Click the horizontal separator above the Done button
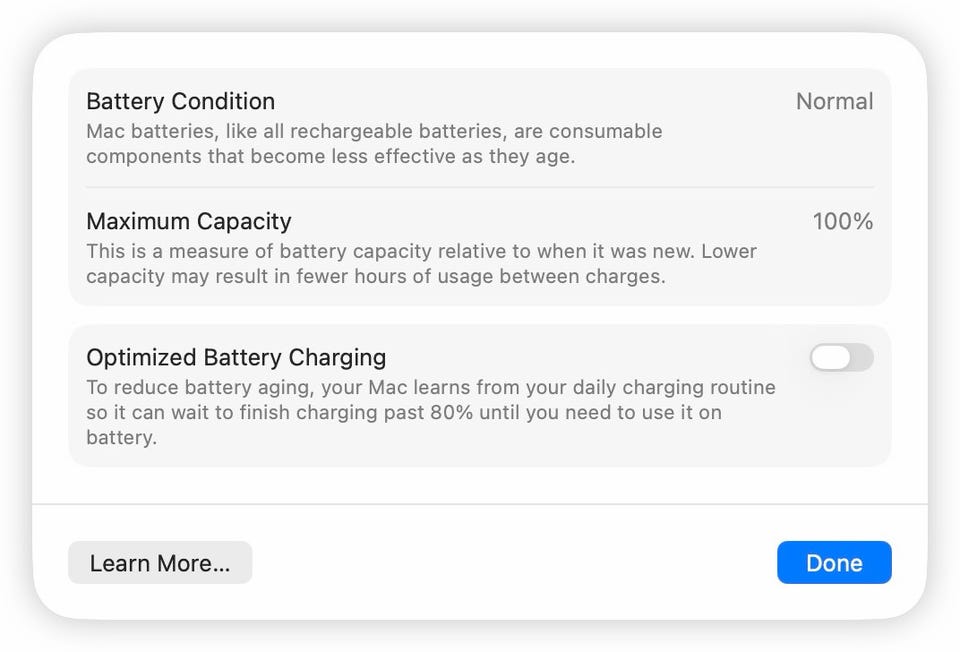This screenshot has height=652, width=960. 480,504
